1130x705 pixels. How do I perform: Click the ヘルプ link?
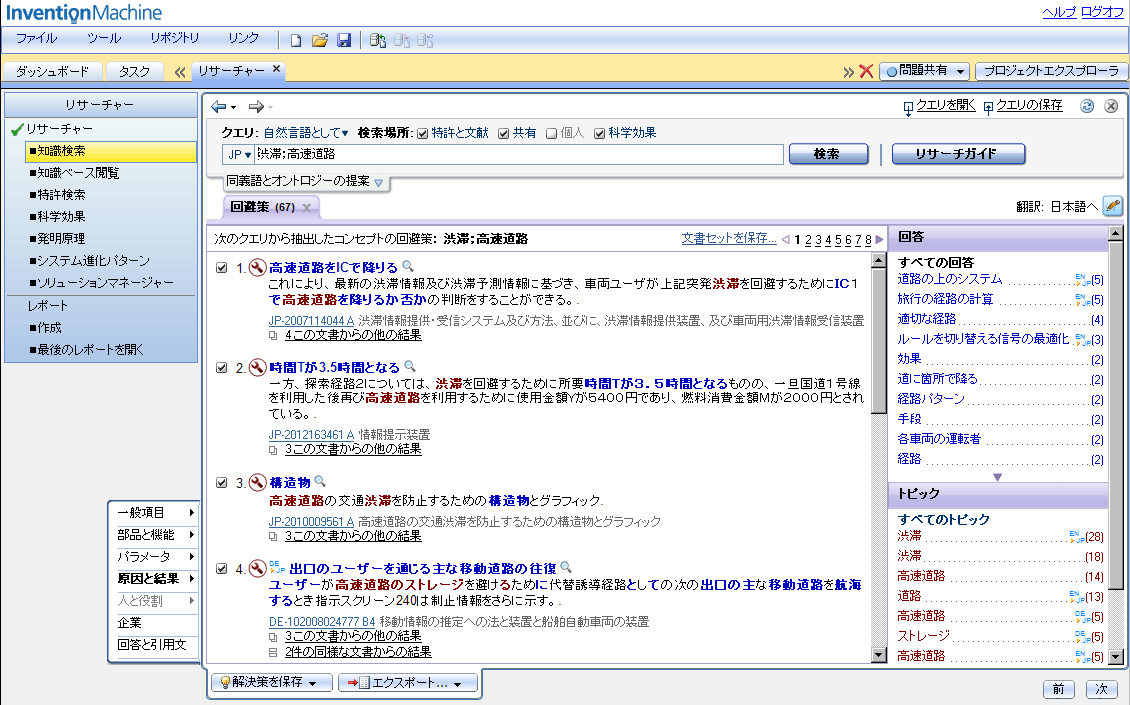click(1059, 12)
